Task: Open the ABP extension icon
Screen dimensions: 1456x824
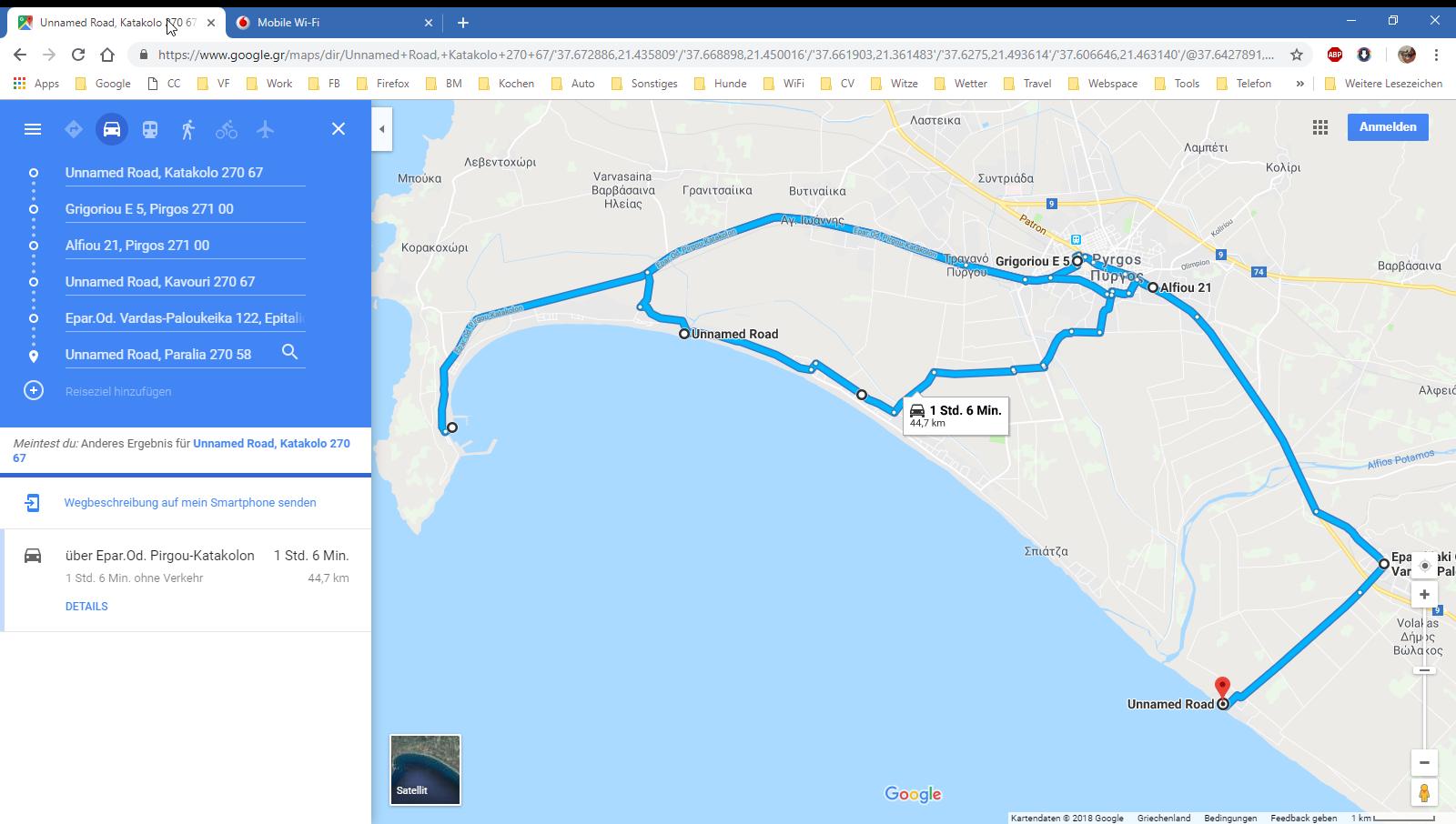Action: (1335, 55)
